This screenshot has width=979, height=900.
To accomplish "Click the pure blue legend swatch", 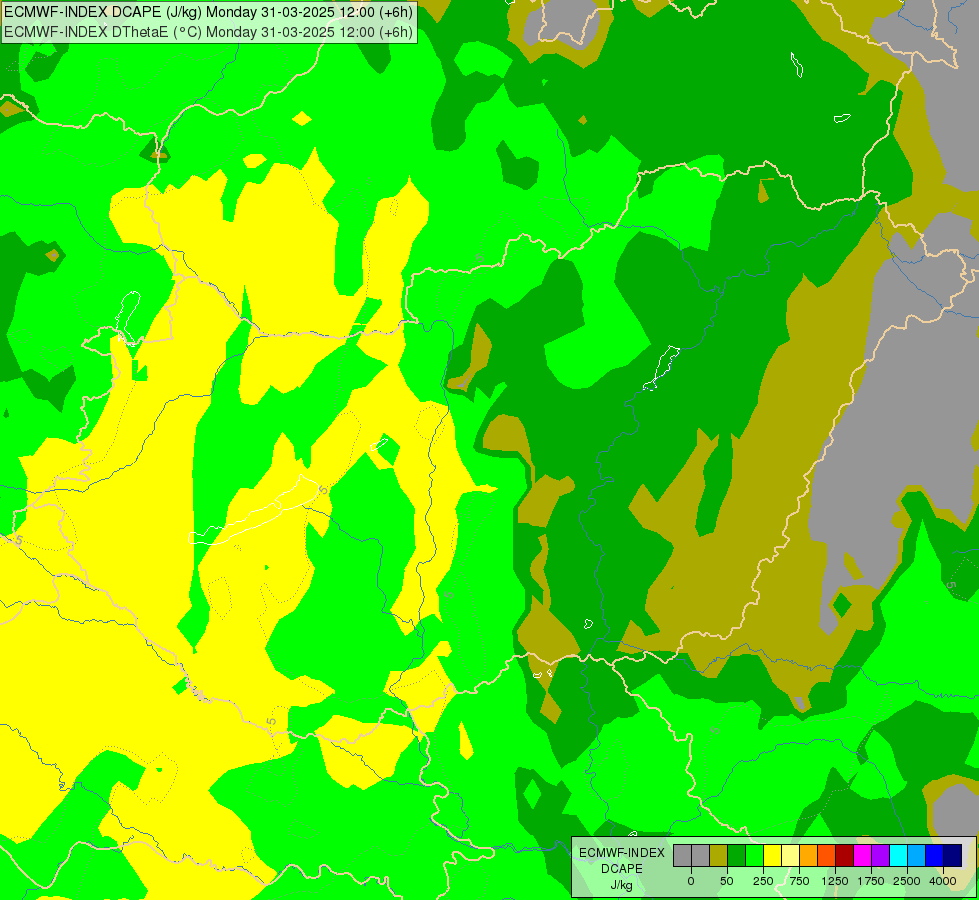I will click(x=935, y=855).
